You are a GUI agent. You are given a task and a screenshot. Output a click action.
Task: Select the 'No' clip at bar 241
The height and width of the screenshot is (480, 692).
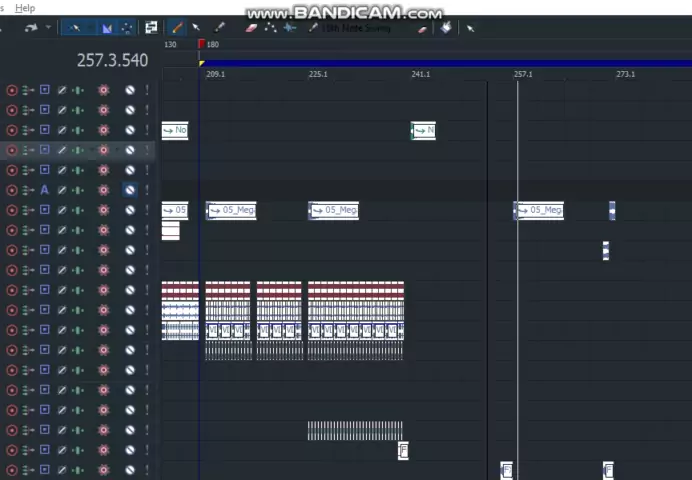tap(423, 130)
